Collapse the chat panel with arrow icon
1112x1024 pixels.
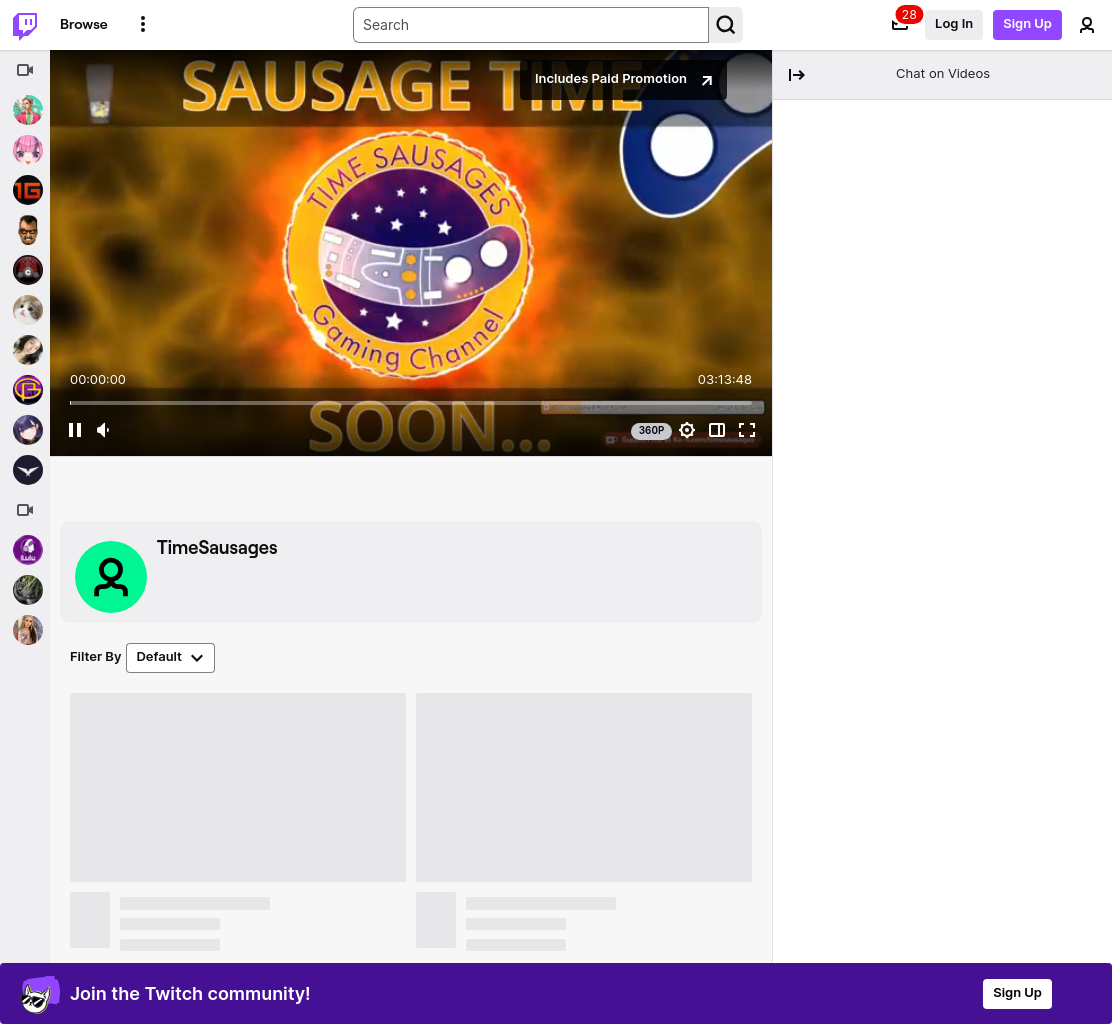coord(796,74)
